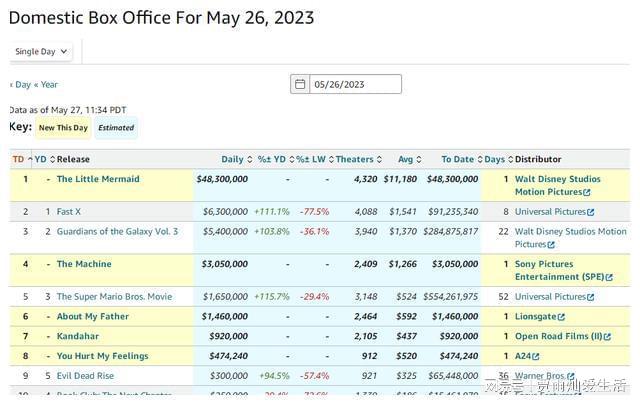Sort table by Days column
Image resolution: width=640 pixels, height=405 pixels.
[x=498, y=159]
